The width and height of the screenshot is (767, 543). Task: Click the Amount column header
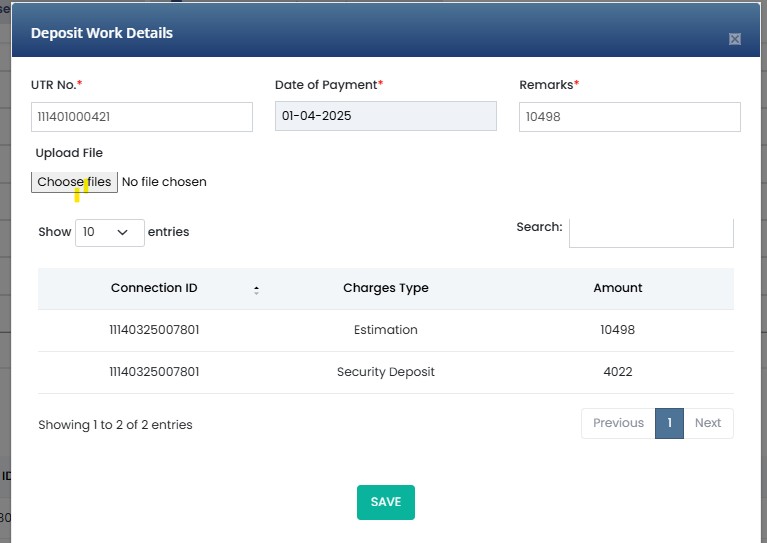click(618, 288)
